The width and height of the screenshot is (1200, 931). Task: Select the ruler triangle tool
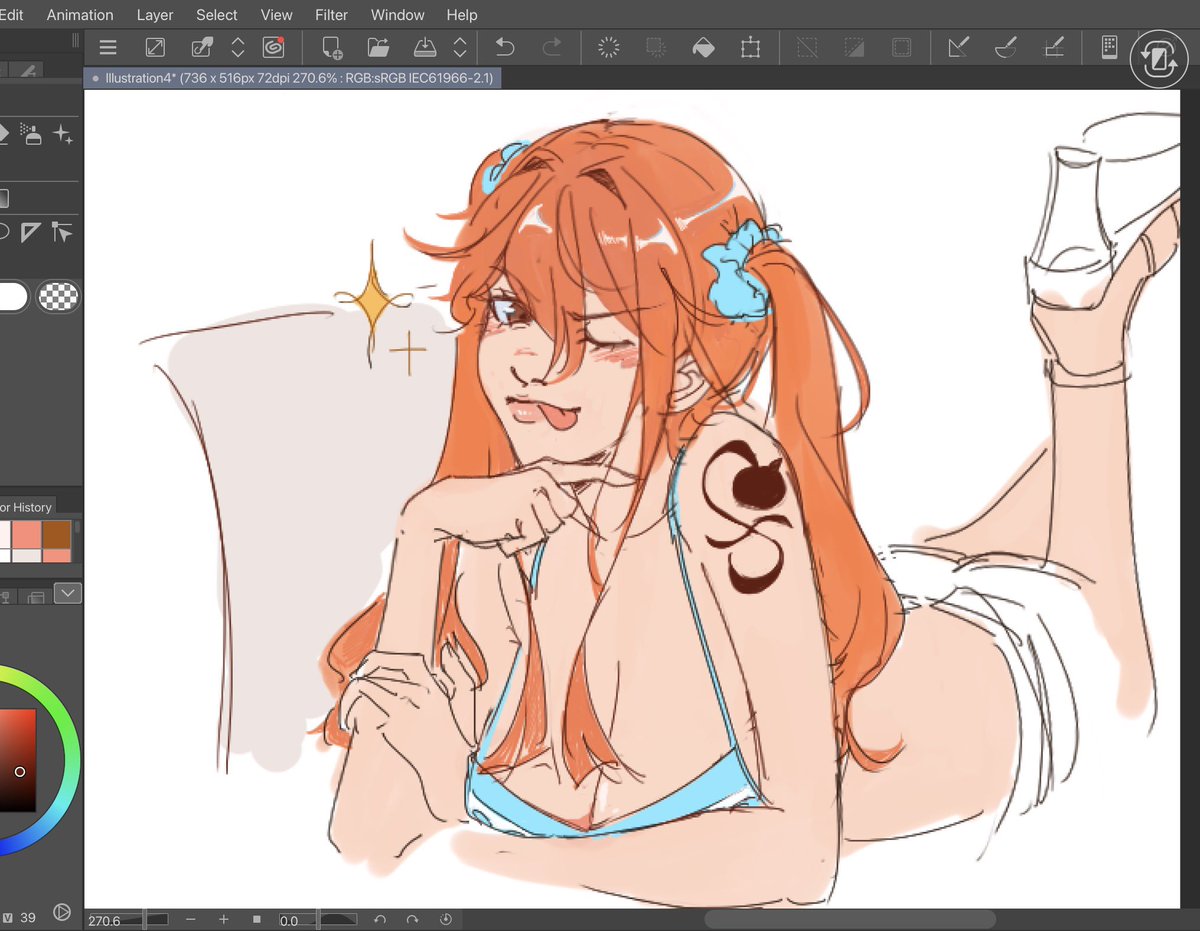pos(31,232)
